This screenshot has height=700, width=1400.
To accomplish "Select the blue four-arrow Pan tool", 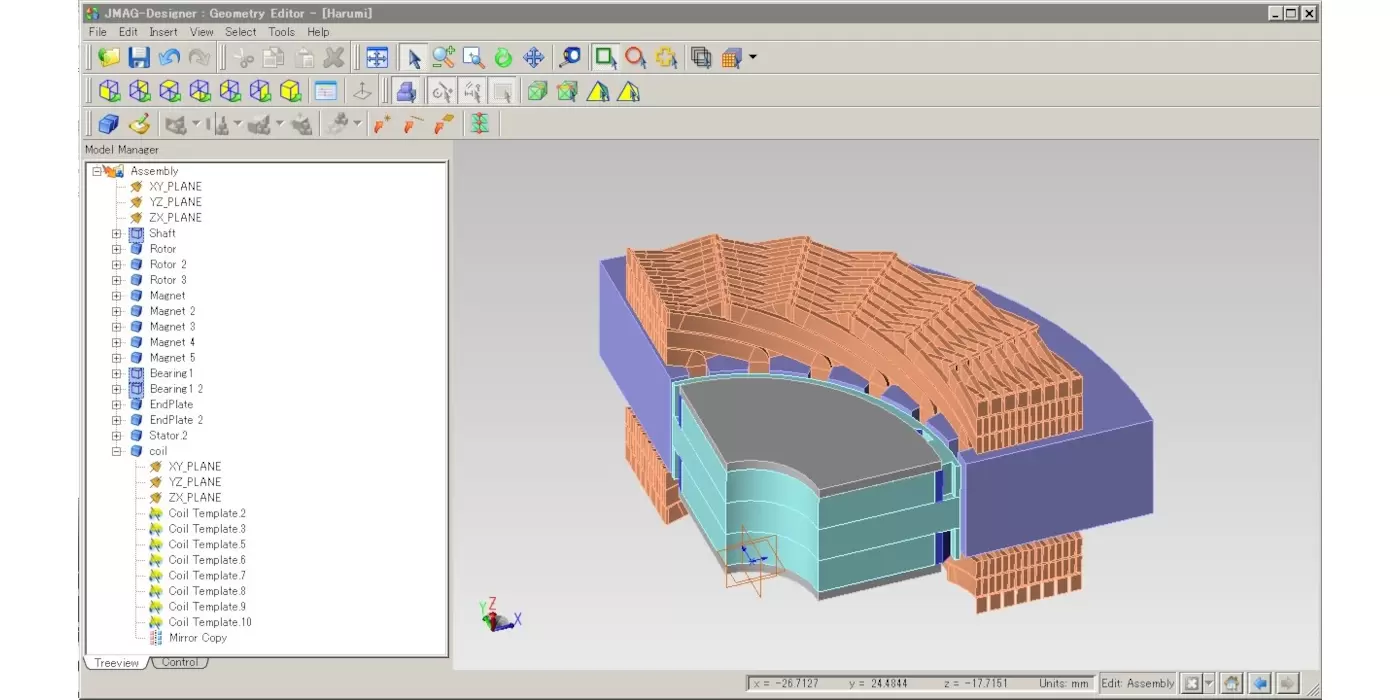I will click(x=533, y=58).
